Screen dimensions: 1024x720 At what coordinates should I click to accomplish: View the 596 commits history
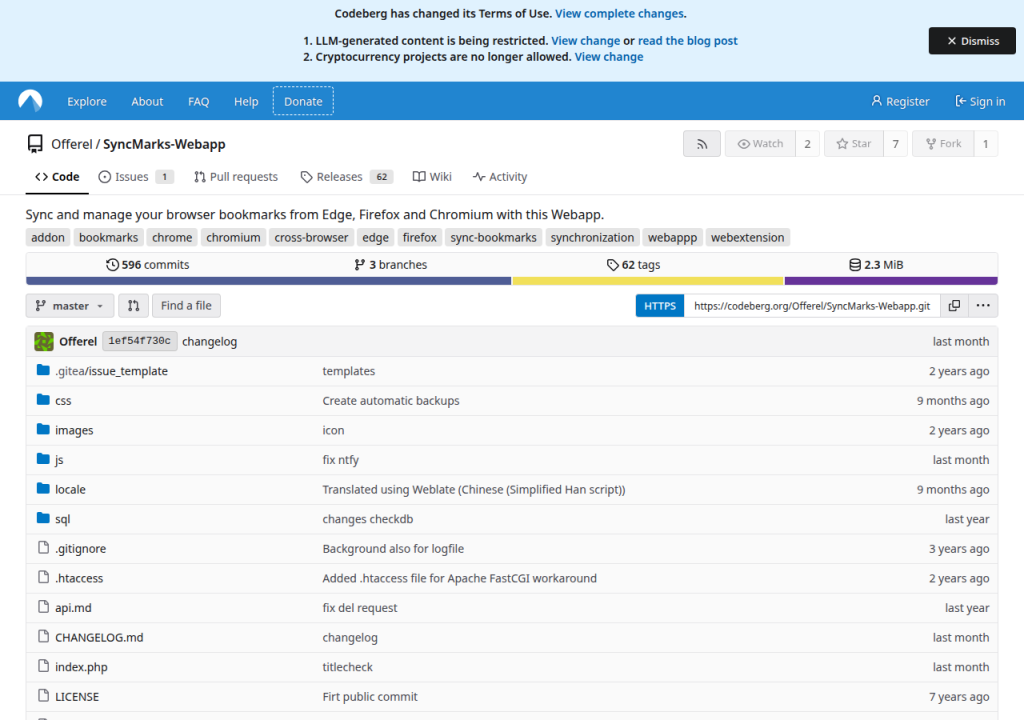click(x=148, y=265)
